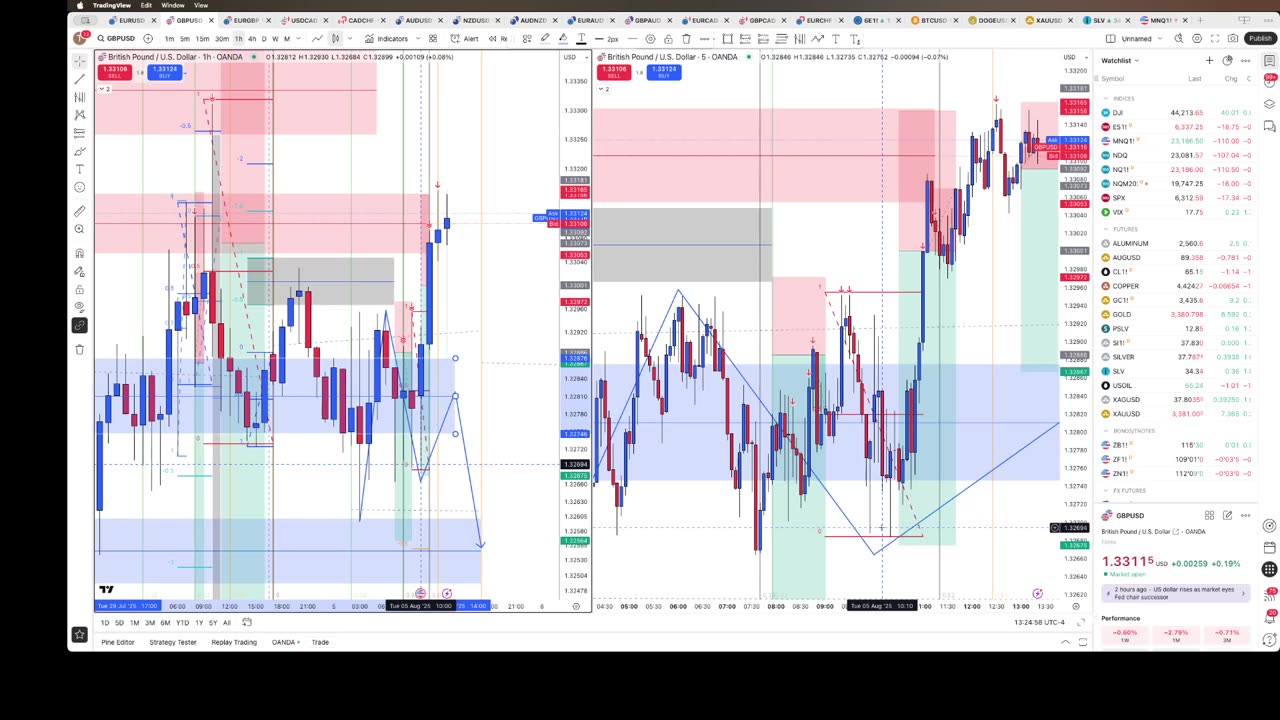Open go to date calendar icon
The height and width of the screenshot is (720, 1280).
click(247, 623)
